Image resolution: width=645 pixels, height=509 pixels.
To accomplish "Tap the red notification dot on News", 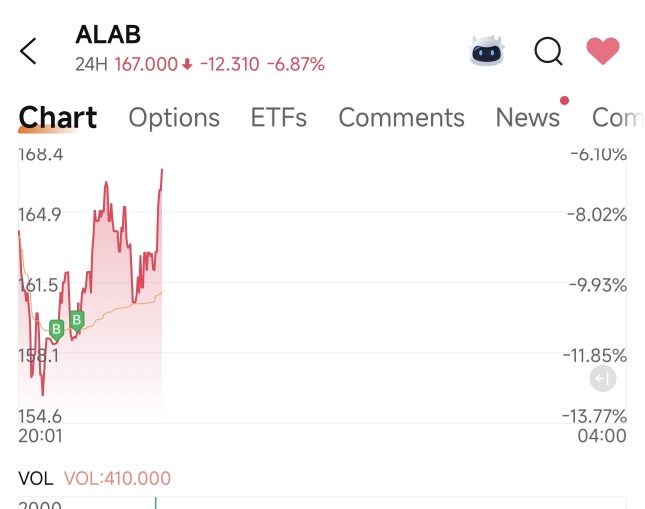I will pyautogui.click(x=565, y=100).
